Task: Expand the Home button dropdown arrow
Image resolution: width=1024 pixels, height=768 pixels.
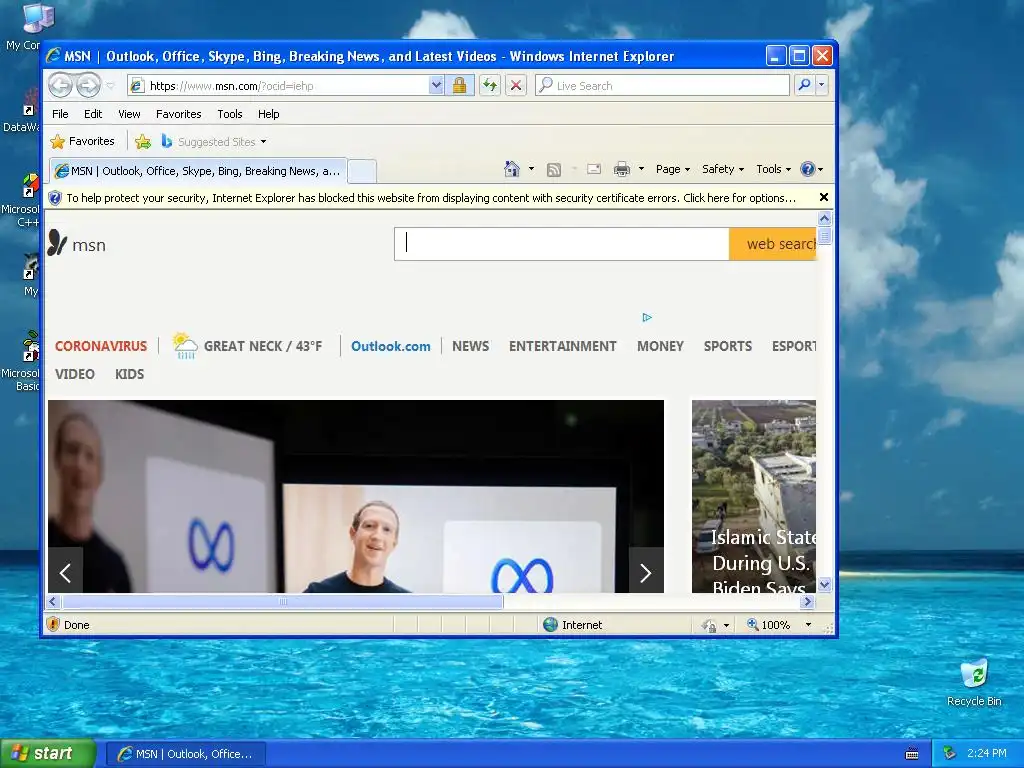Action: 531,169
